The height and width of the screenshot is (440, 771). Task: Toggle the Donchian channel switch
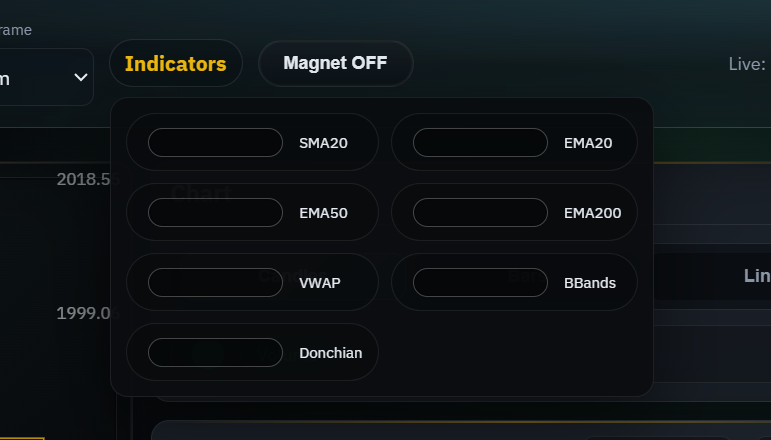click(215, 353)
